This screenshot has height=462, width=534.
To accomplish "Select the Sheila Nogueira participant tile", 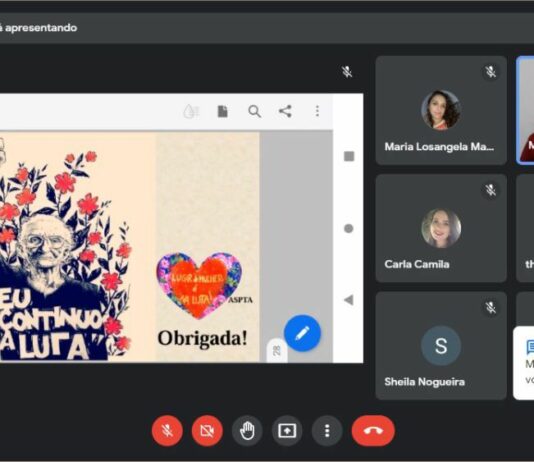I will [441, 346].
